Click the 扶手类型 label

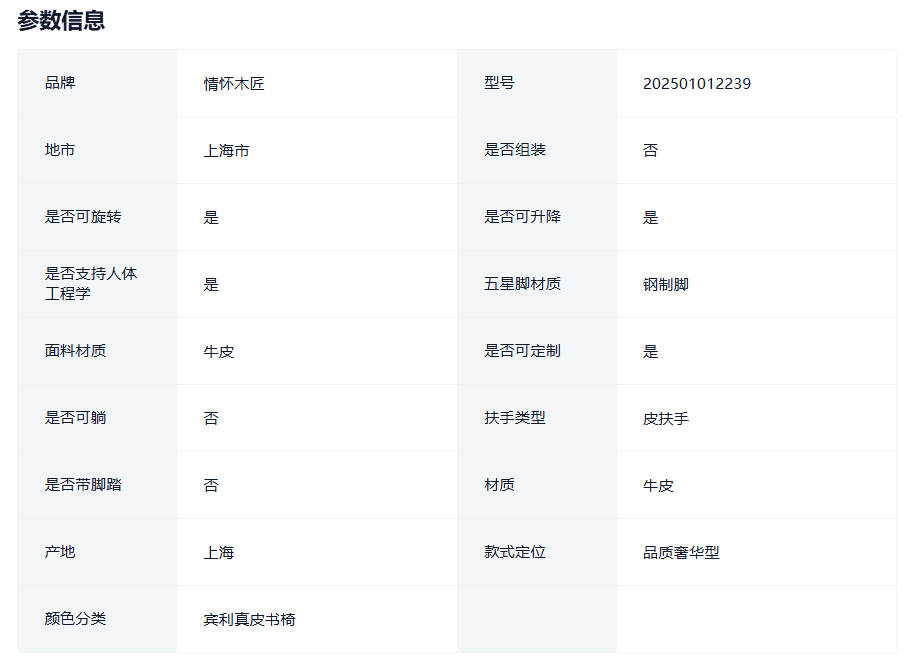(515, 418)
